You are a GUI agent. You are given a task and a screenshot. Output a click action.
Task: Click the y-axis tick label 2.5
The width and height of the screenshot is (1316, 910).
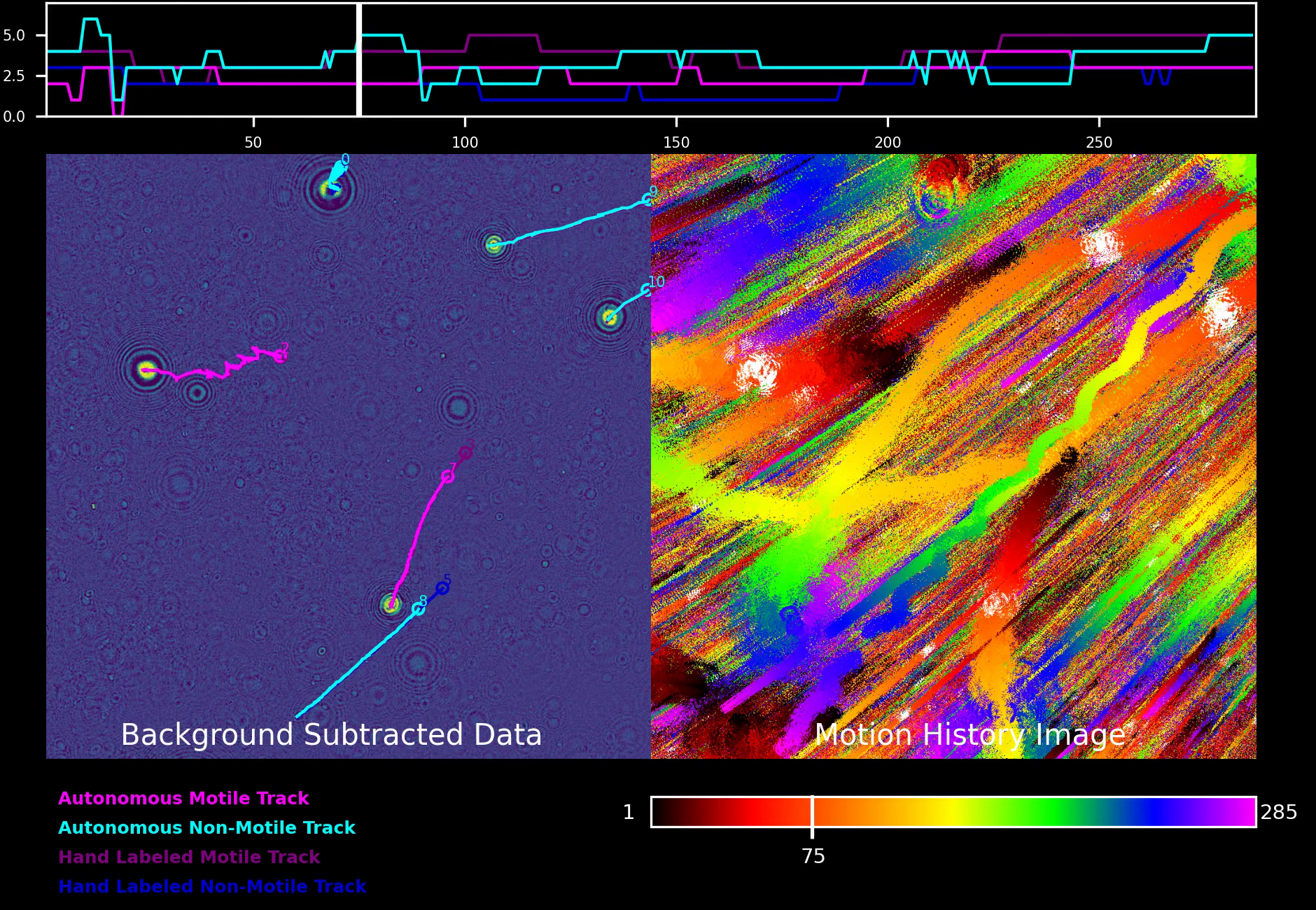point(14,76)
